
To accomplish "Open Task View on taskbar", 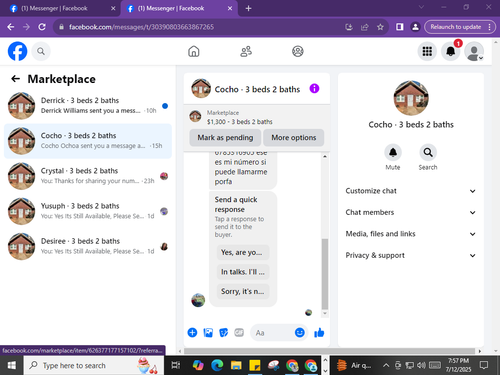I will [176, 365].
